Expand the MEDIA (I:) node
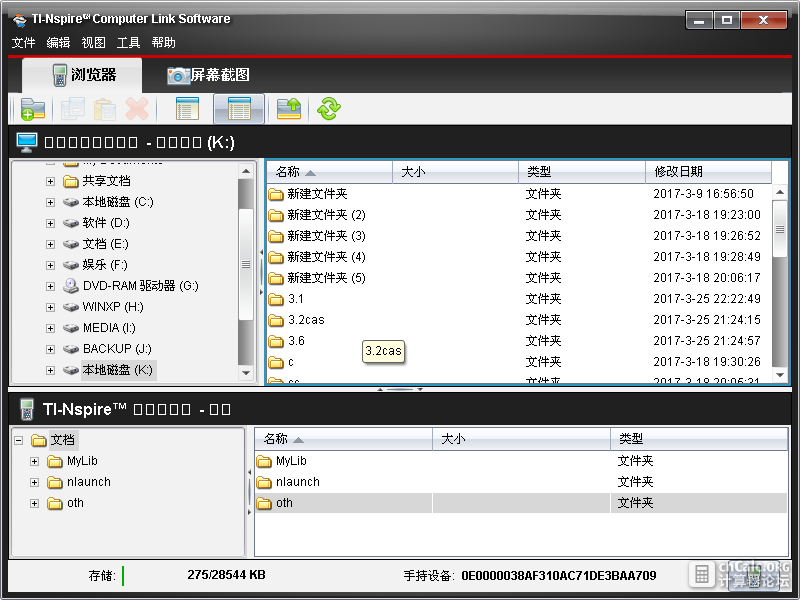 [50, 328]
